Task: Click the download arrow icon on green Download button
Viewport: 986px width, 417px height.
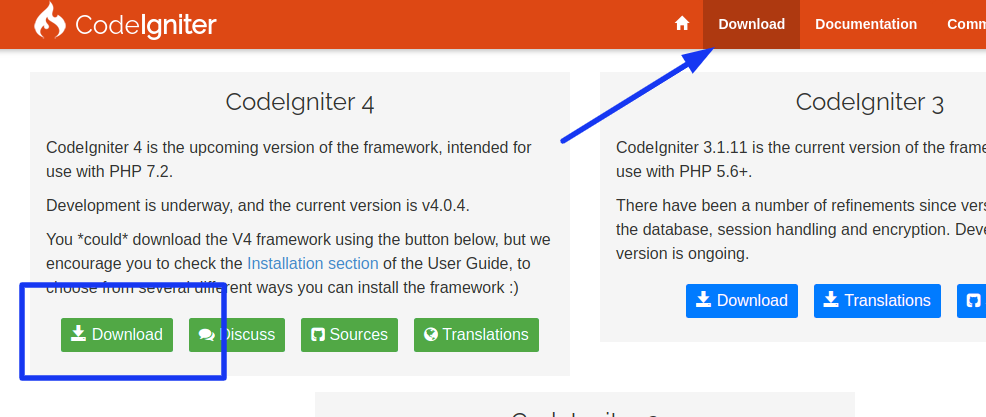Action: click(x=78, y=333)
